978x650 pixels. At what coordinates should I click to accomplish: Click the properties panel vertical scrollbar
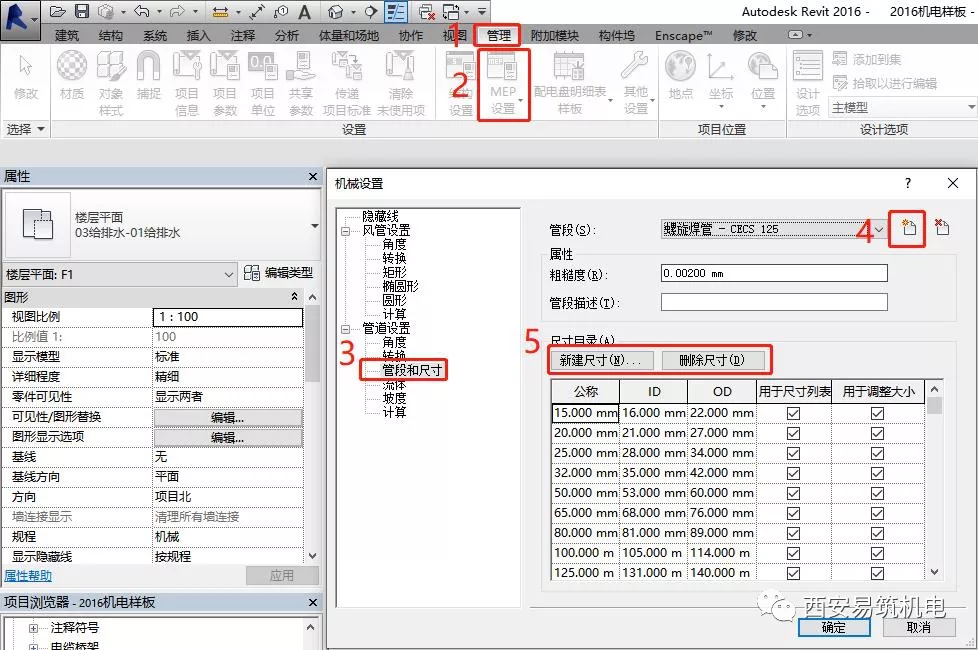click(312, 426)
